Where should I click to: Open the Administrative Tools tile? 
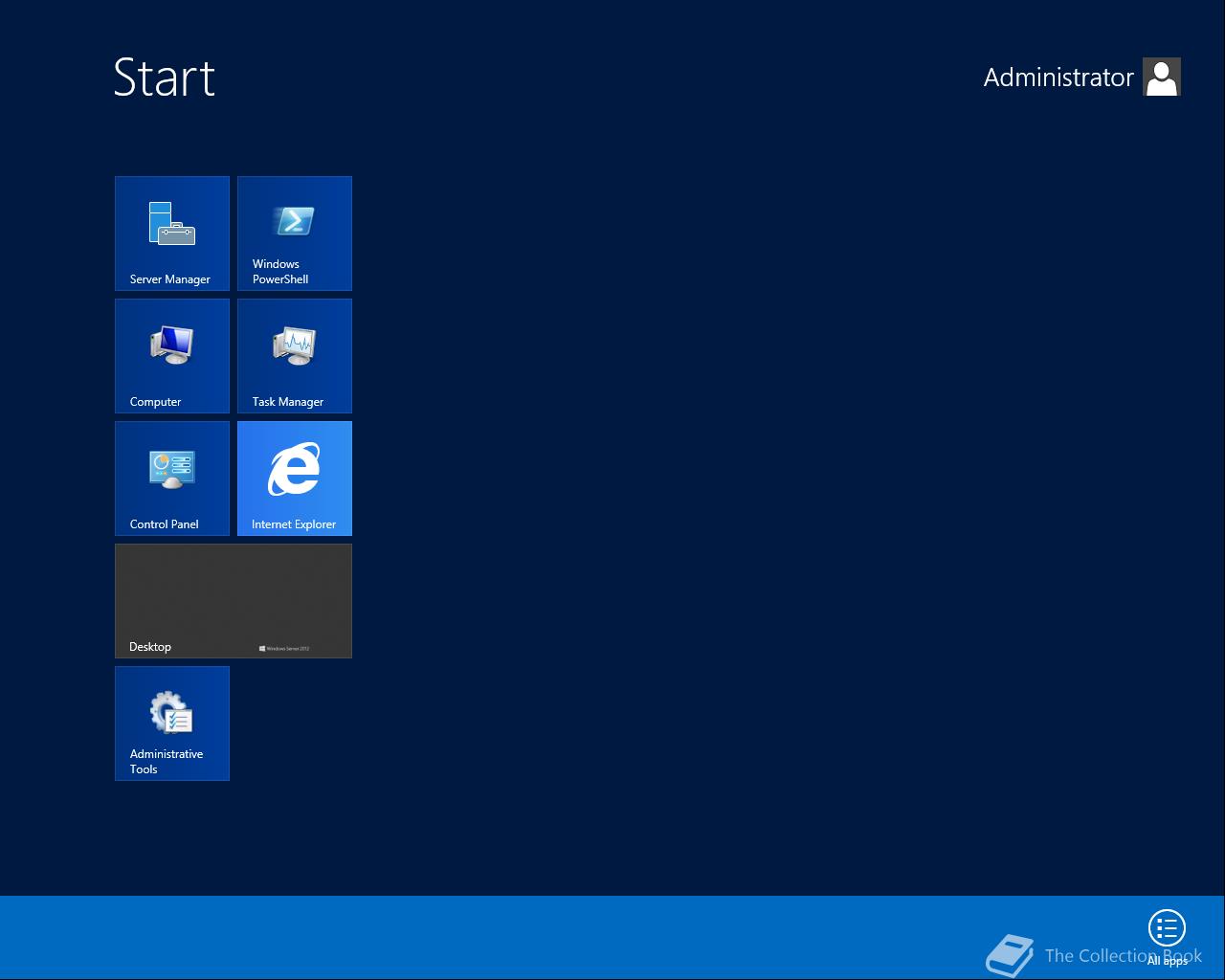[x=172, y=724]
